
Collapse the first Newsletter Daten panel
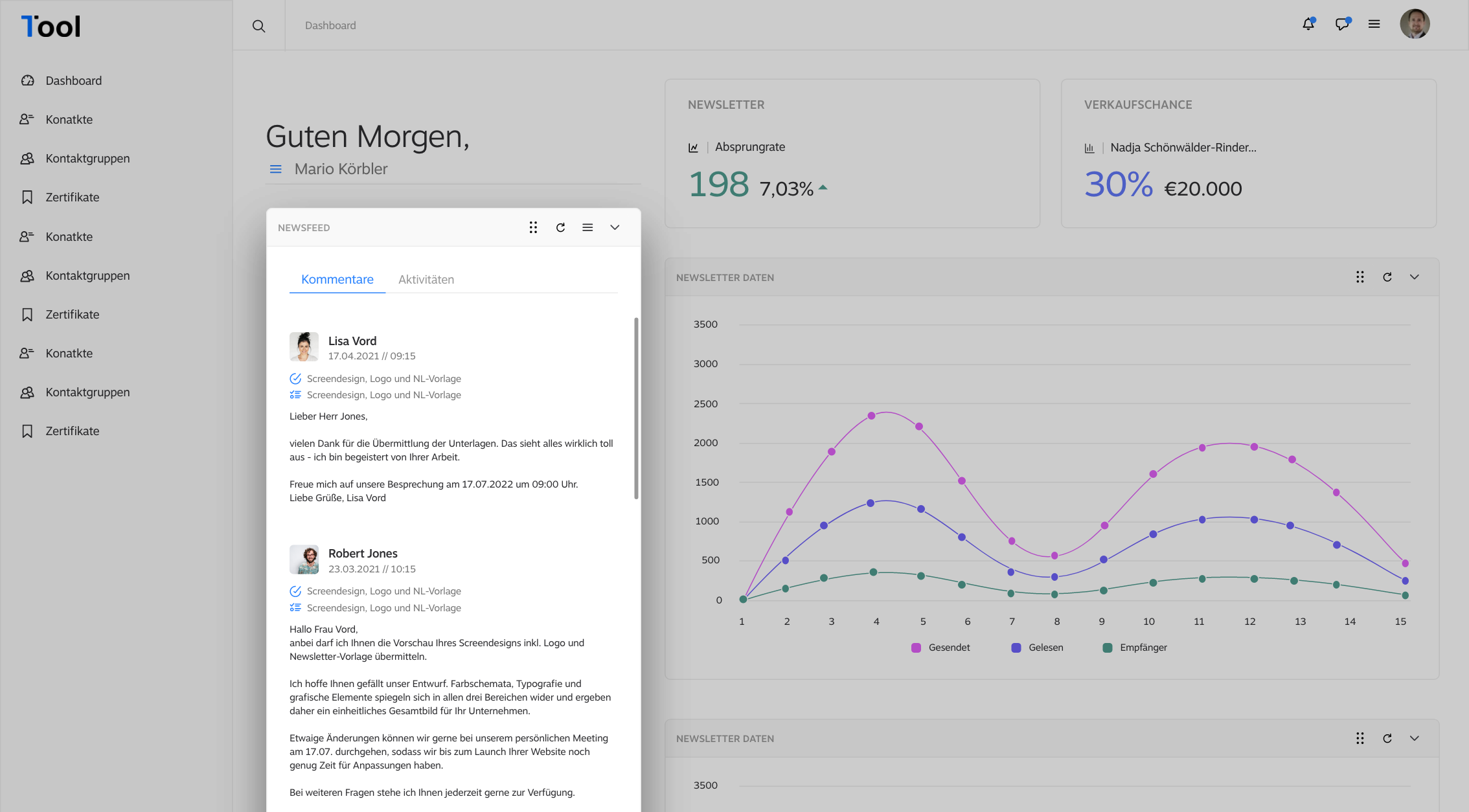click(1415, 277)
